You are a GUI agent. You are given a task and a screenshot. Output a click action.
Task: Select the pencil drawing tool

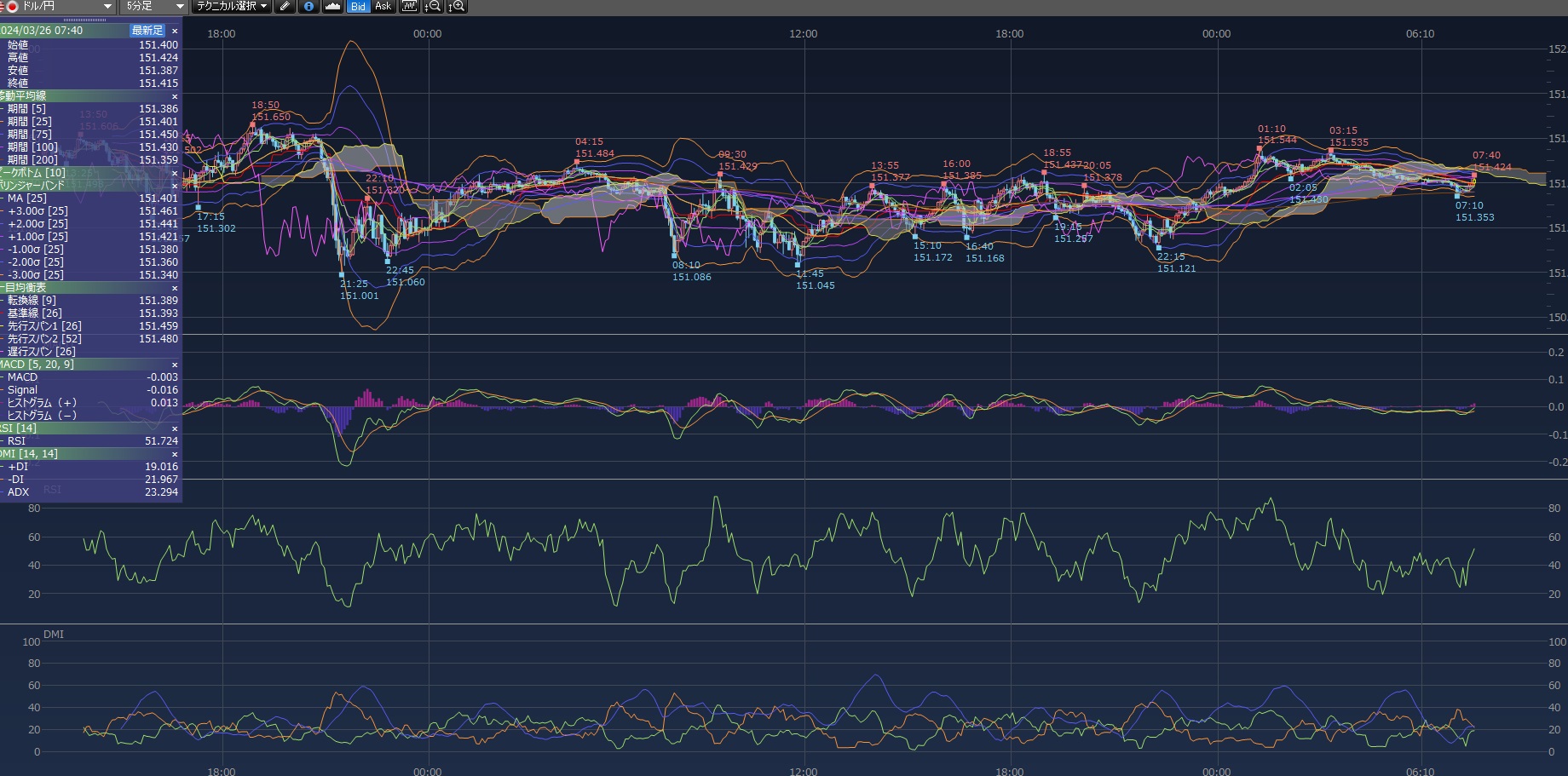click(x=285, y=7)
